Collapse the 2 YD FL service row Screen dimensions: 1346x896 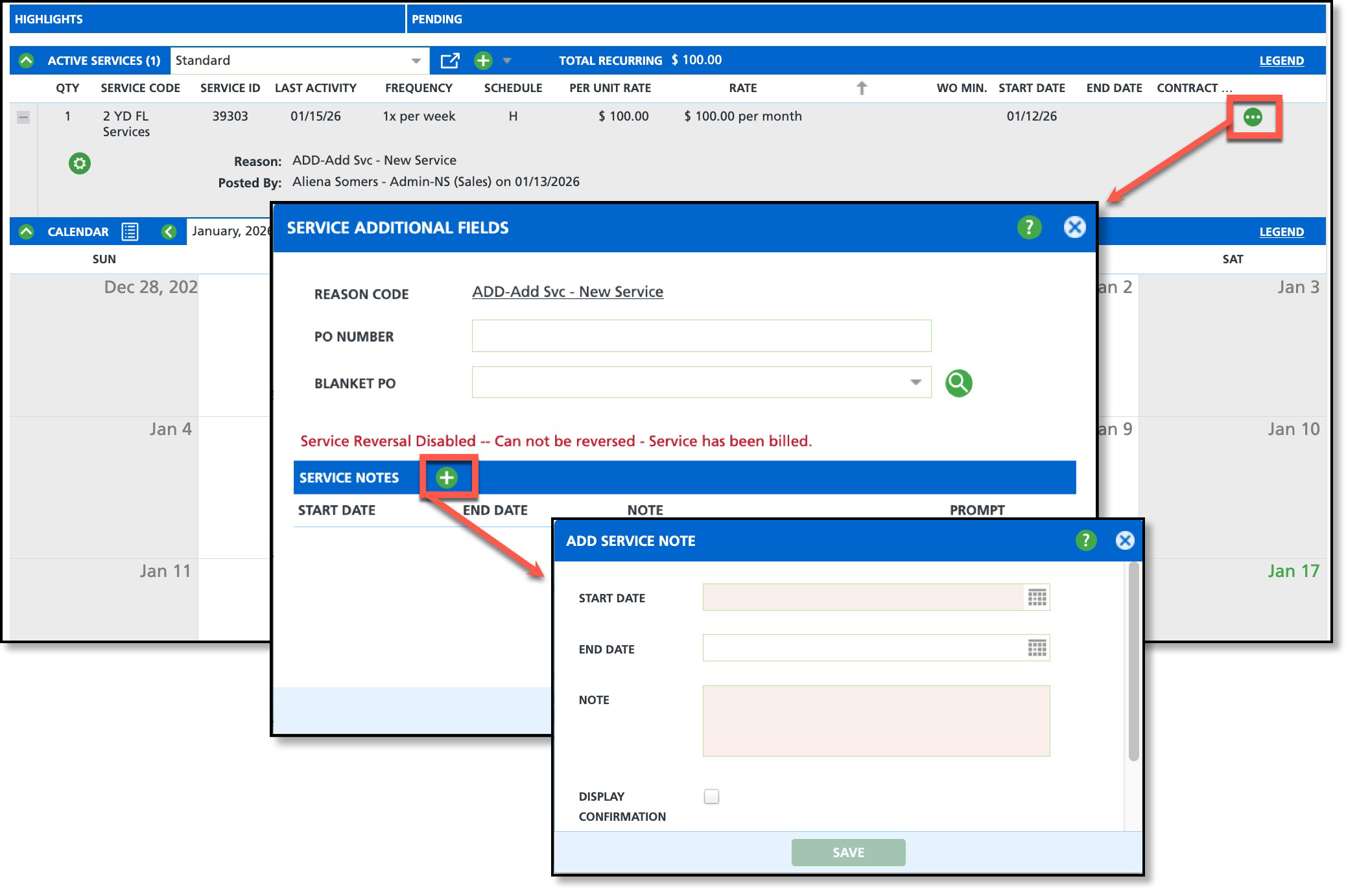pyautogui.click(x=23, y=117)
